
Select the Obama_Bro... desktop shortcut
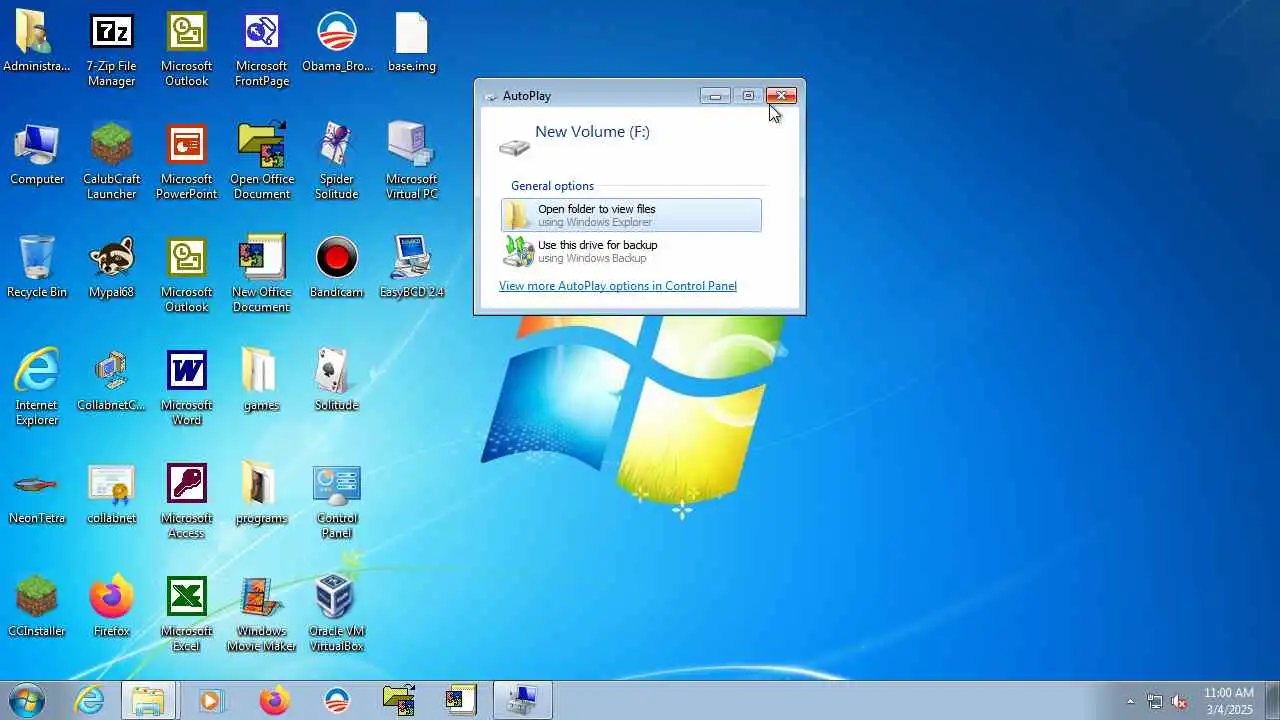coord(337,44)
